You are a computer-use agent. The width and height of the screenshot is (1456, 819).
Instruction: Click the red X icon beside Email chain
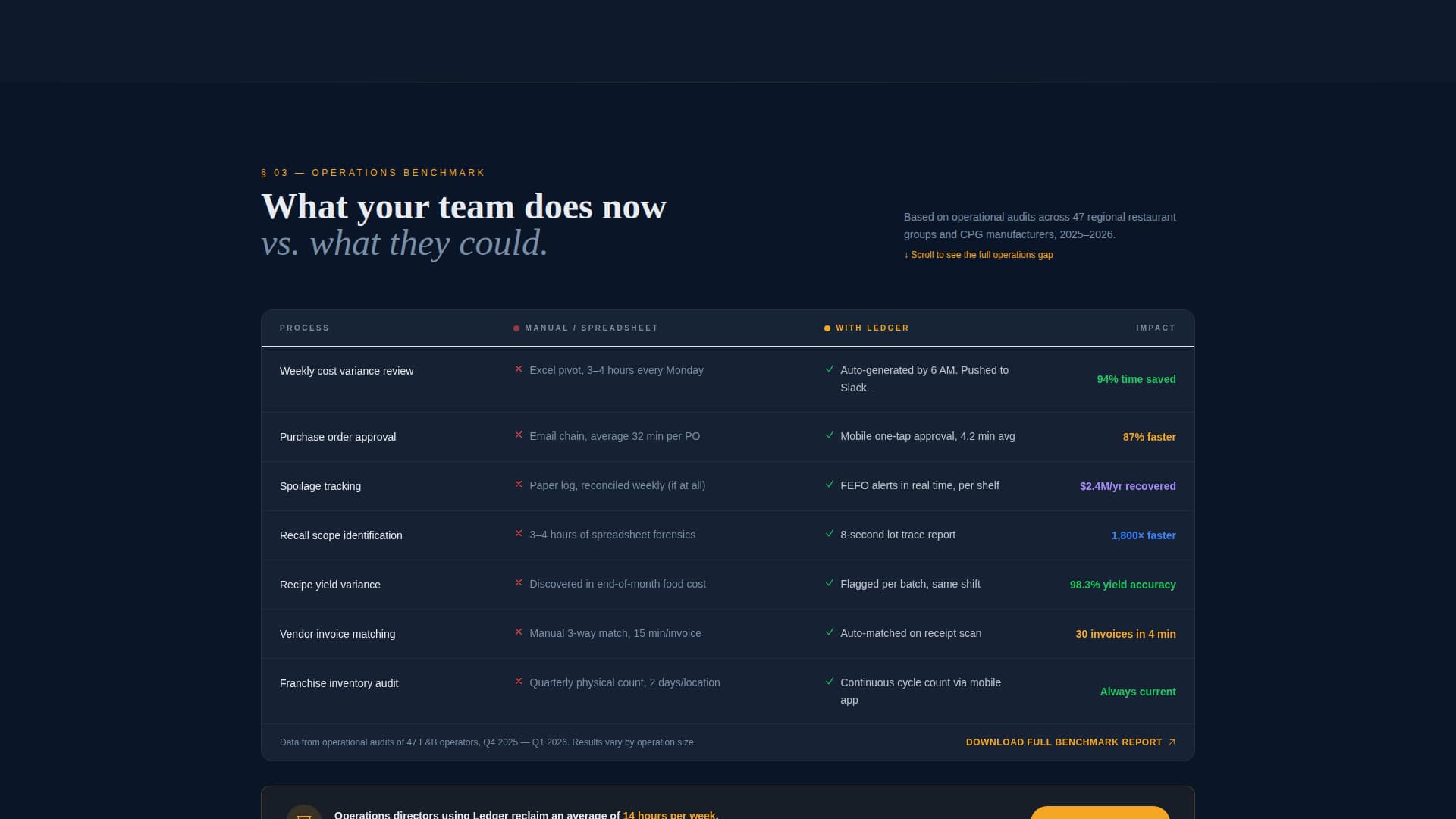coord(519,435)
